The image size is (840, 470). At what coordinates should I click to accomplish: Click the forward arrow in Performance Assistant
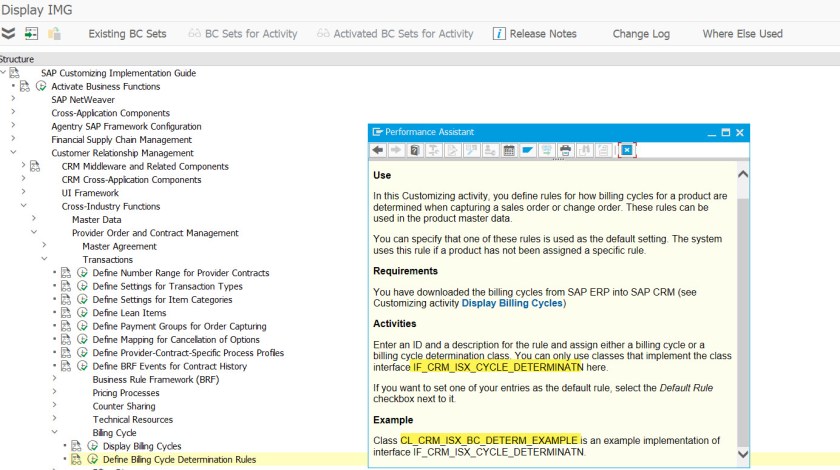pyautogui.click(x=396, y=150)
